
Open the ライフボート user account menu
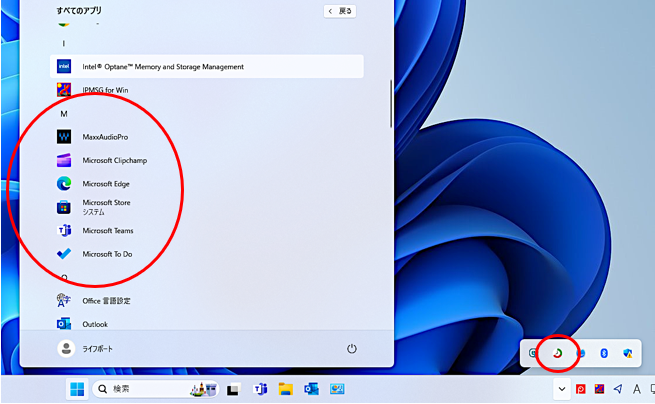(85, 348)
